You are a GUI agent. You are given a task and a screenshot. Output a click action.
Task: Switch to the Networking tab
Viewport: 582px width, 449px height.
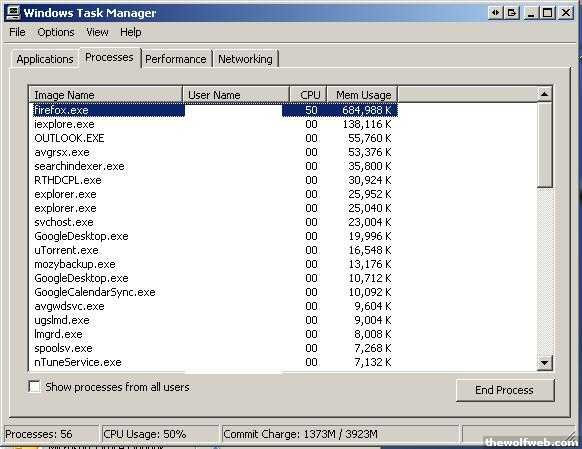click(x=245, y=59)
